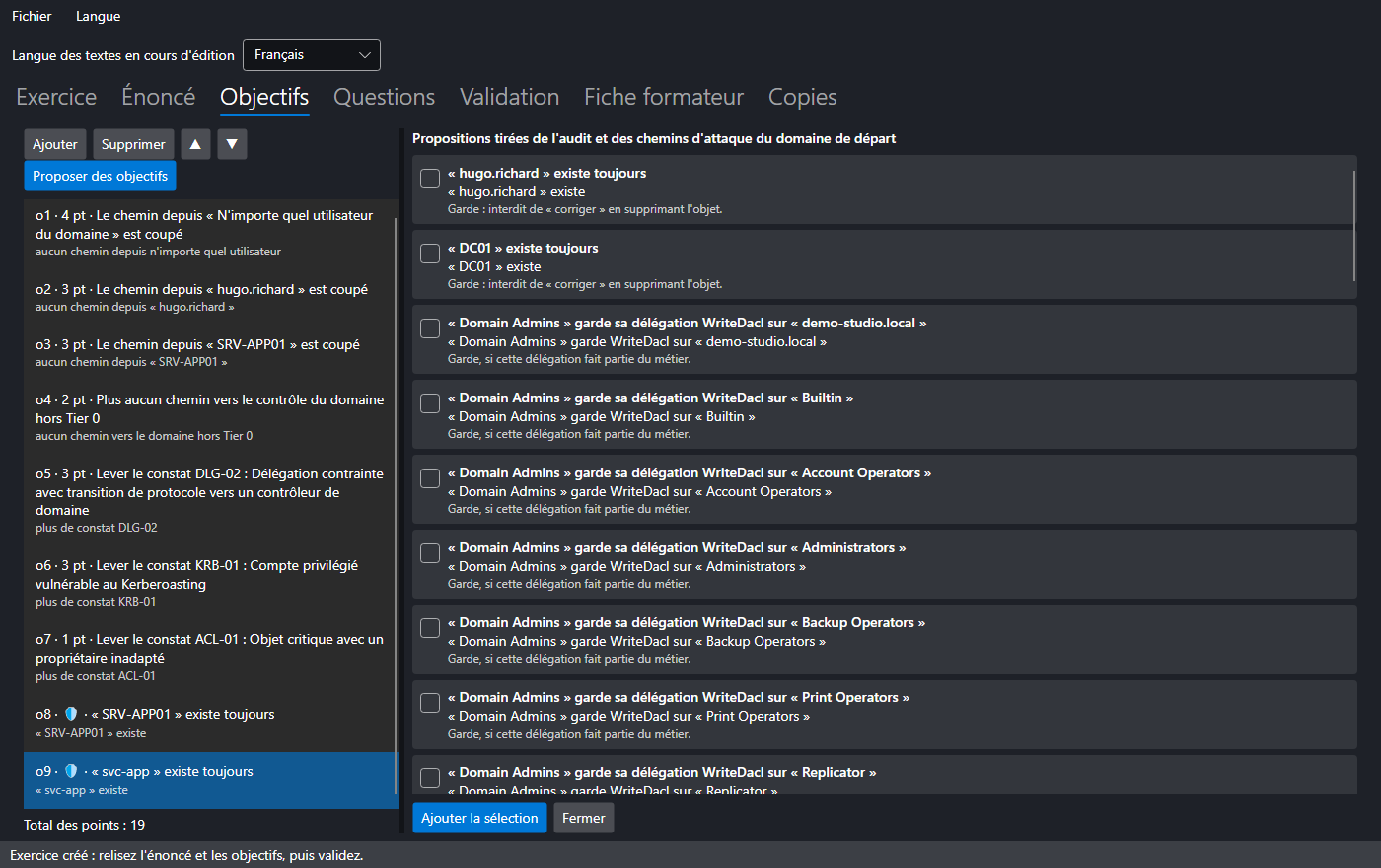The image size is (1381, 868).
Task: Open the Fiche formateur tab
Action: 664,97
